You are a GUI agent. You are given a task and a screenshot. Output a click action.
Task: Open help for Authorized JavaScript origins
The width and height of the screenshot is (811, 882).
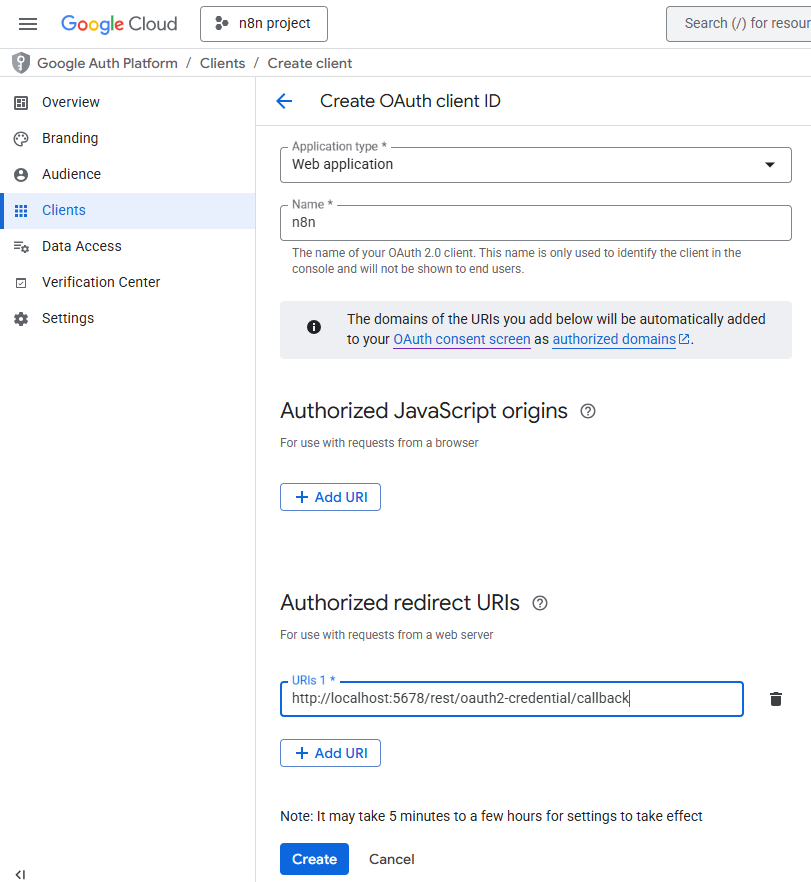click(x=588, y=411)
